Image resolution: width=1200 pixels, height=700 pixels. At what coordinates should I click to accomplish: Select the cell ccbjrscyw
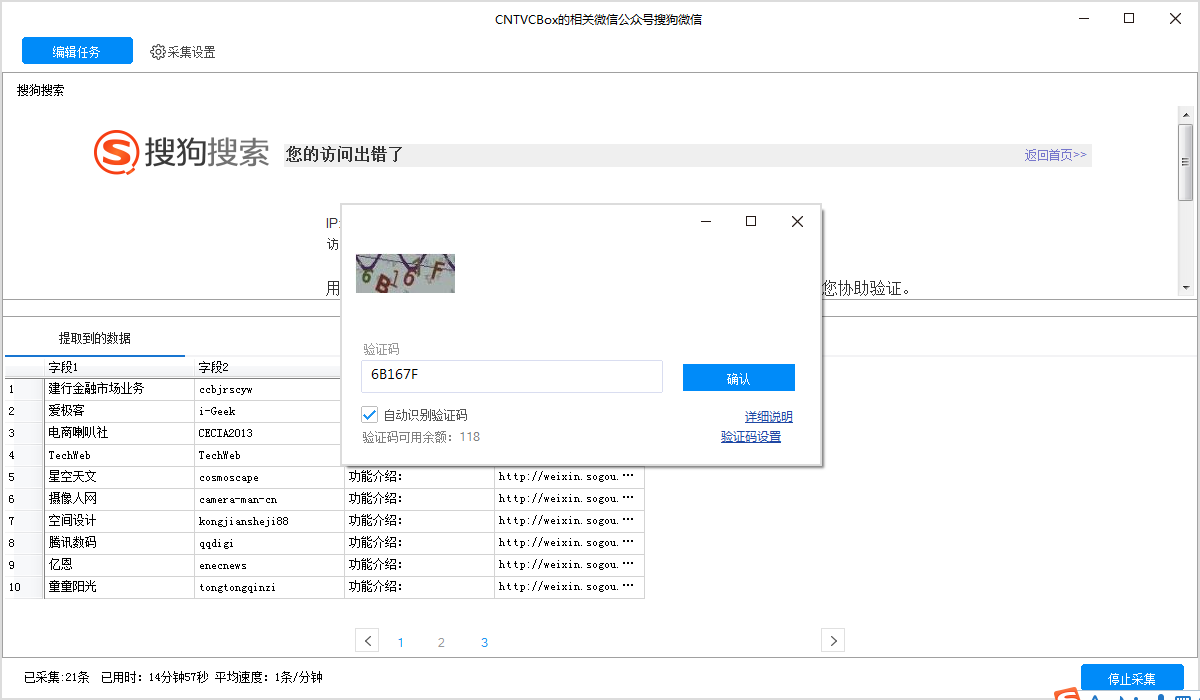269,388
